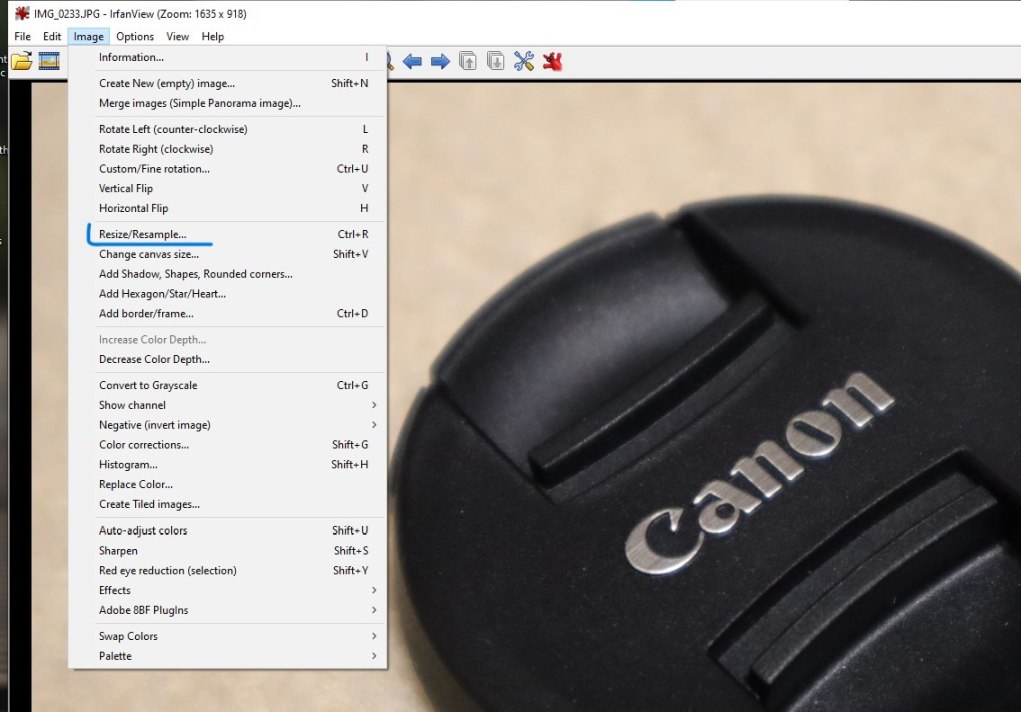
Task: Go to next image with the right arrow
Action: click(x=440, y=62)
